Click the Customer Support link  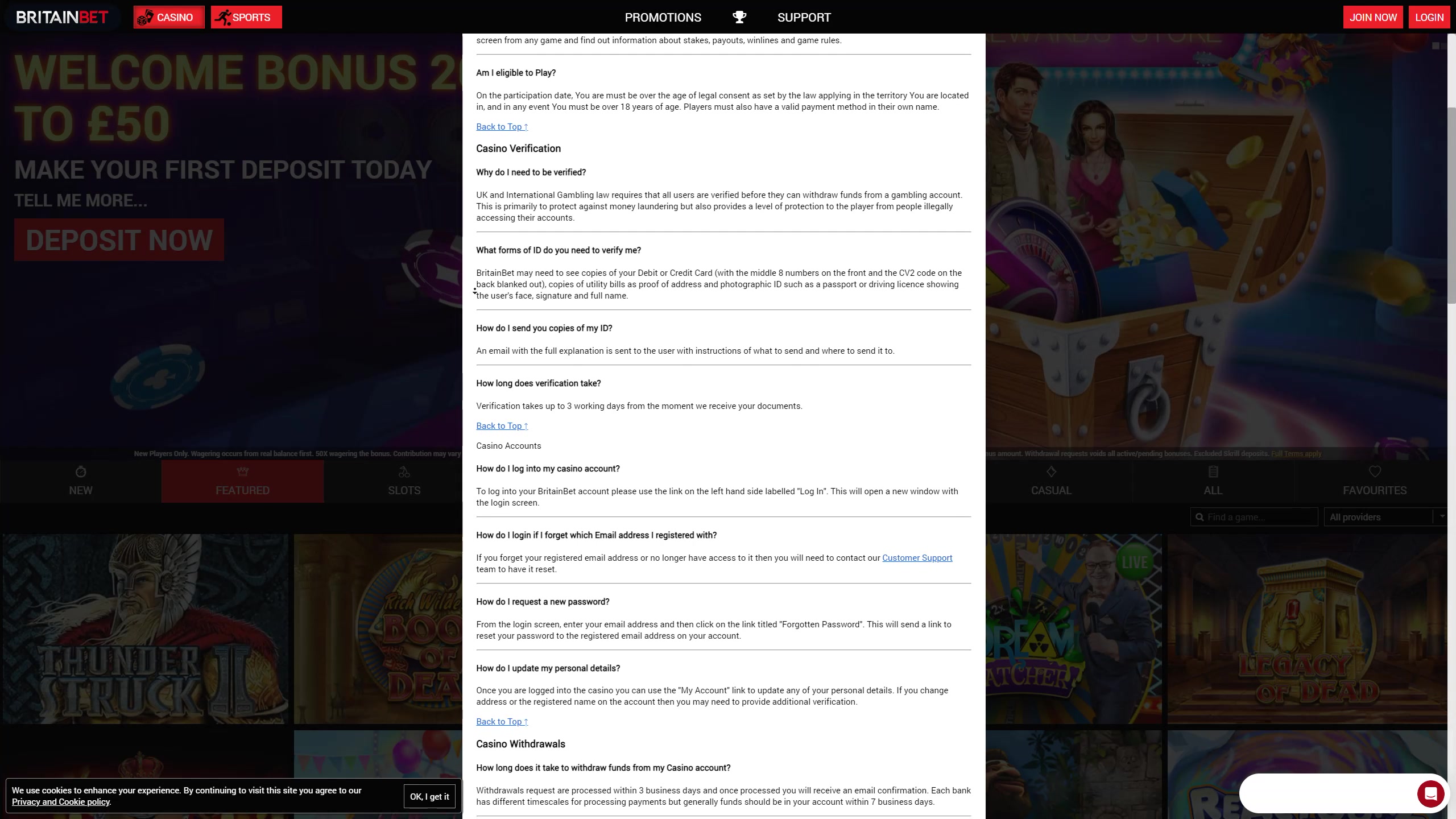coord(917,558)
